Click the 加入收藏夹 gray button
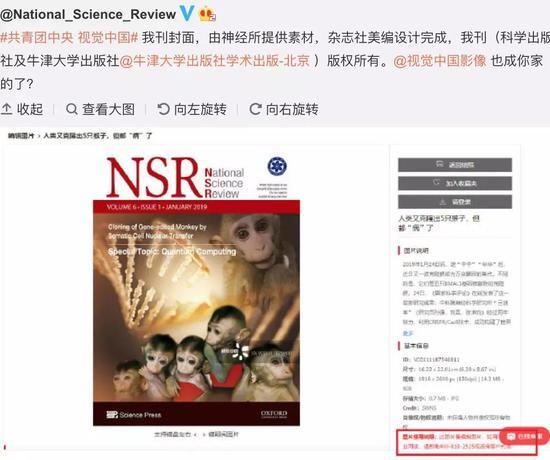The height and width of the screenshot is (460, 550). [455, 183]
